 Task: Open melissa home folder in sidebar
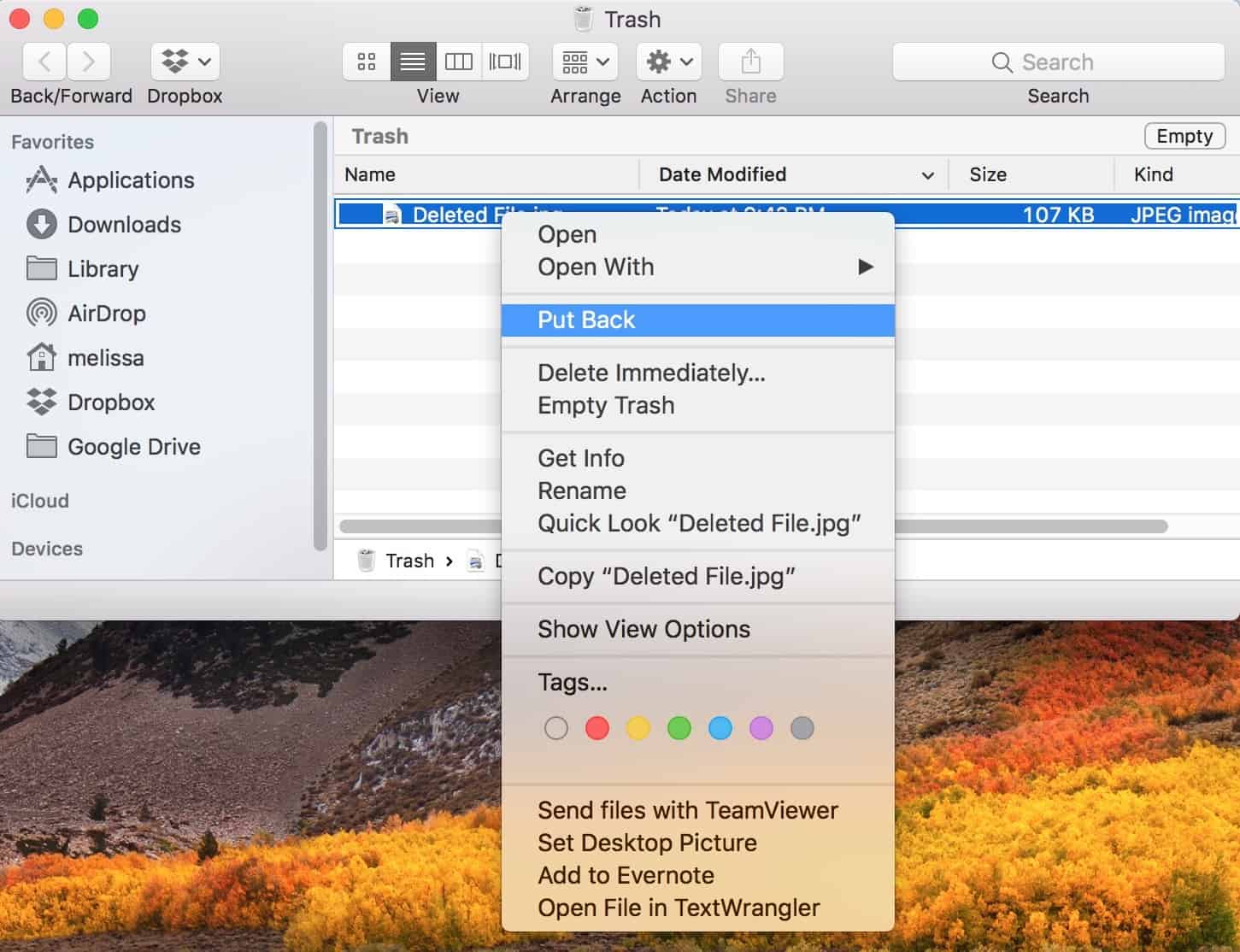tap(105, 358)
